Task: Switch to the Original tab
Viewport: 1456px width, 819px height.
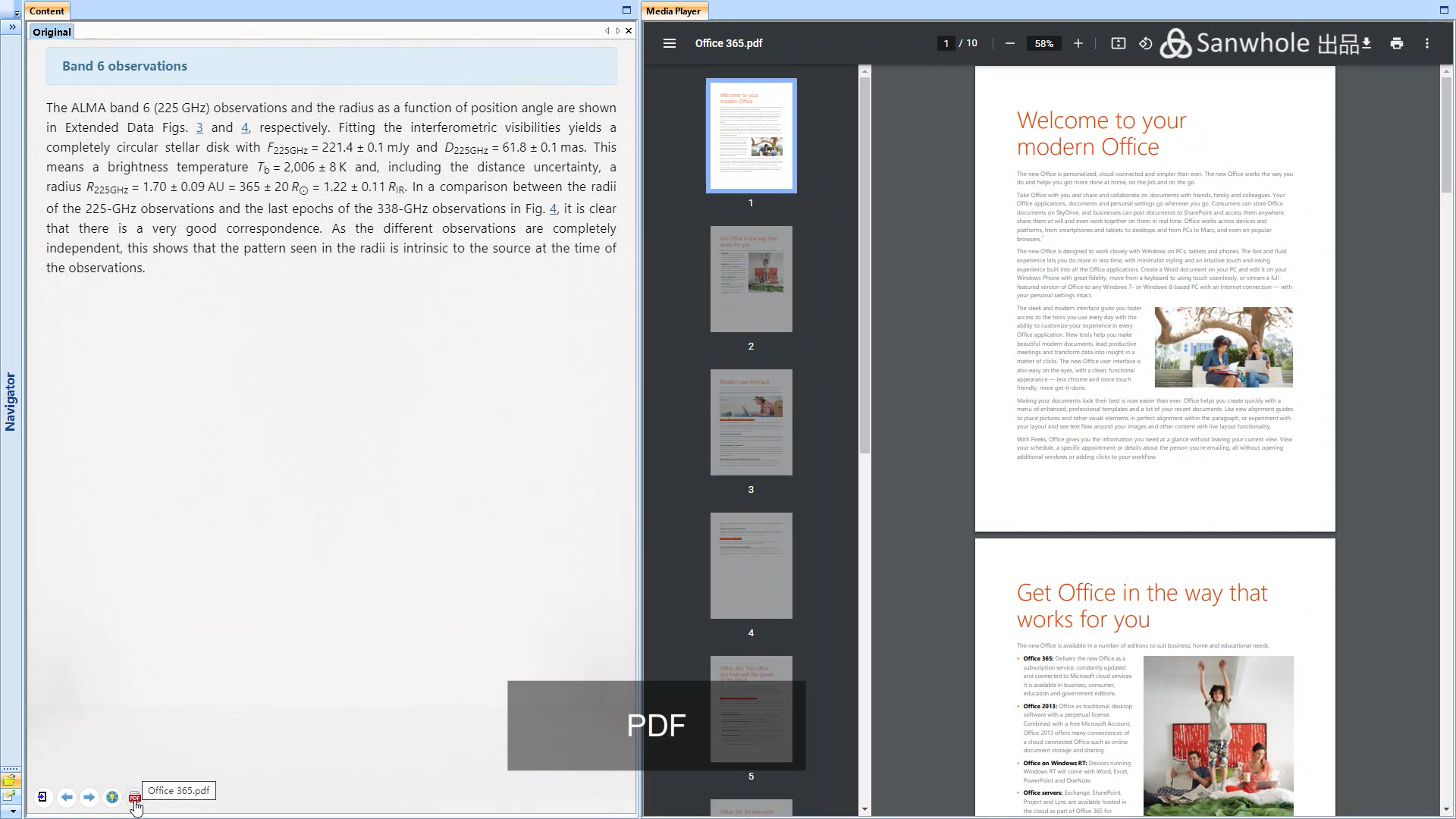Action: (x=52, y=32)
